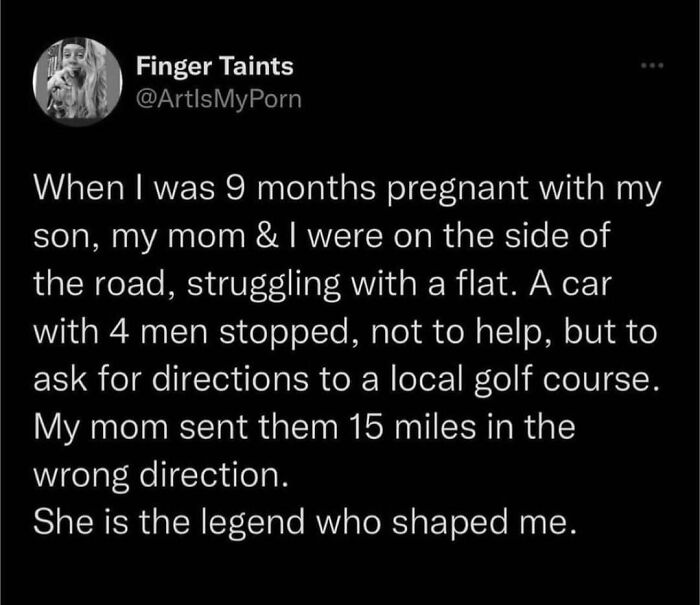This screenshot has height=605, width=700.
Task: Click the words 'shaped me' at the end
Action: pos(484,523)
